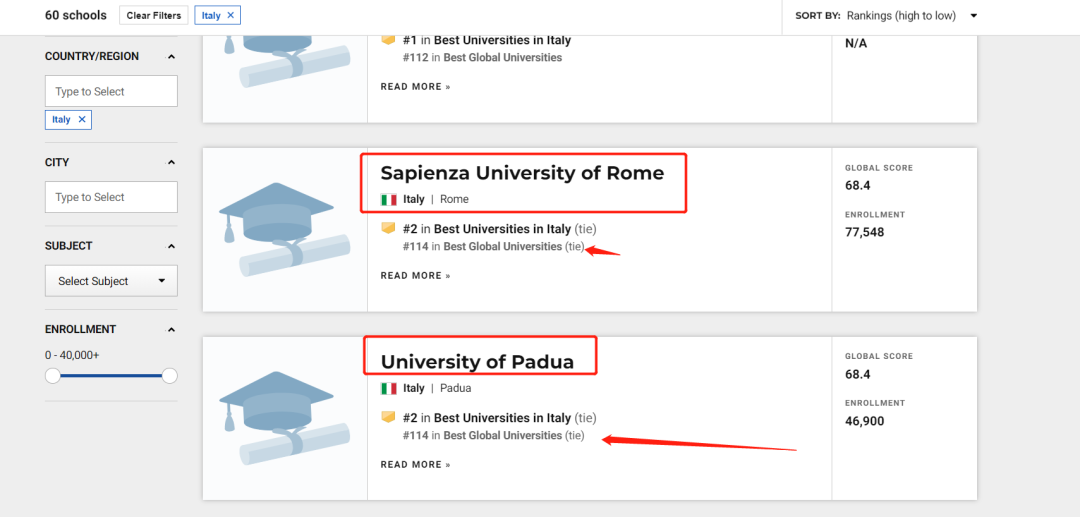This screenshot has width=1080, height=517.
Task: Click the Clear Filters button
Action: (153, 16)
